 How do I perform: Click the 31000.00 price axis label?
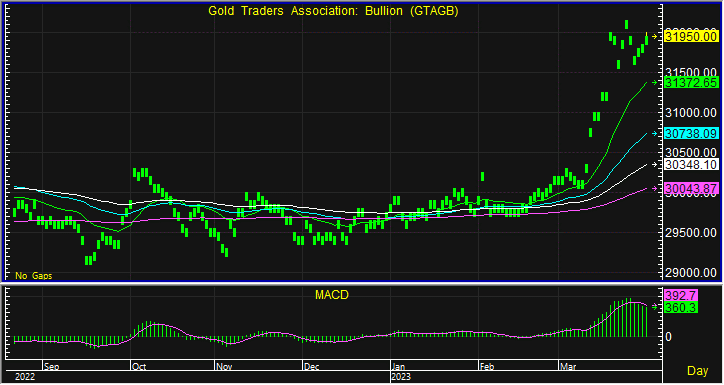(691, 113)
